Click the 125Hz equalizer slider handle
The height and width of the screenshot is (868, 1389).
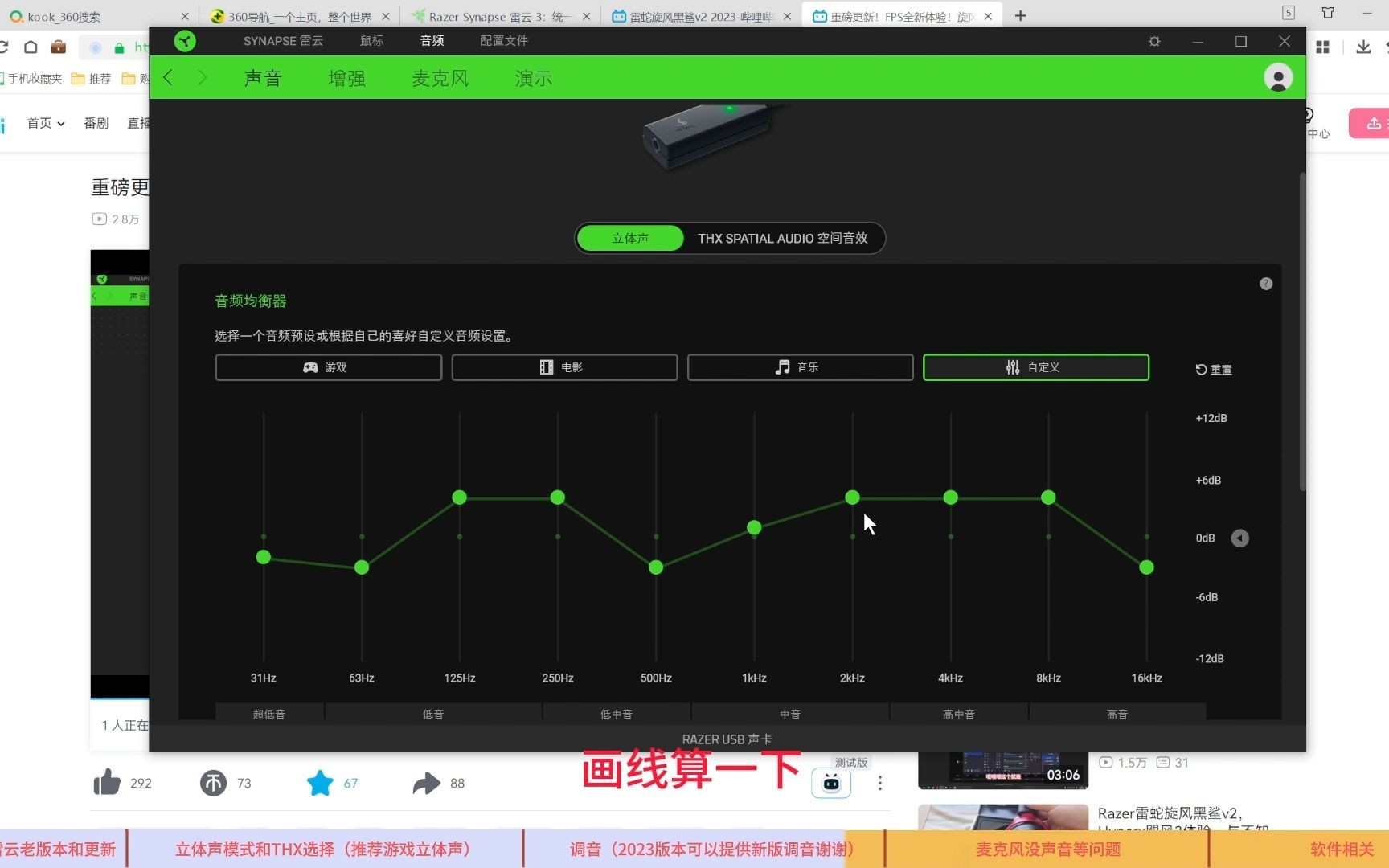pos(460,497)
